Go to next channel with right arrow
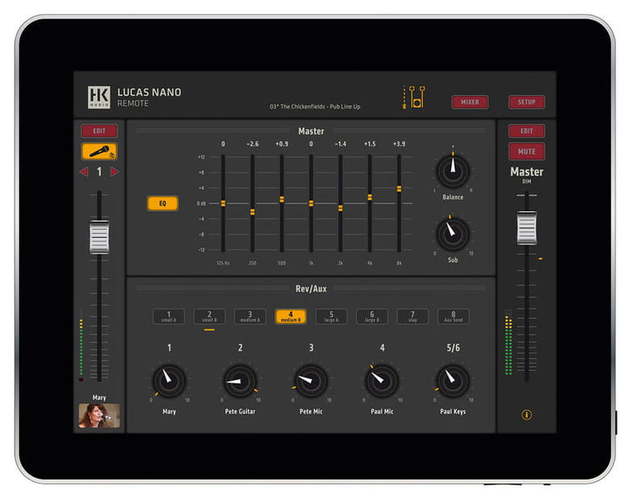Screen dimensions: 632x500 pyautogui.click(x=115, y=172)
